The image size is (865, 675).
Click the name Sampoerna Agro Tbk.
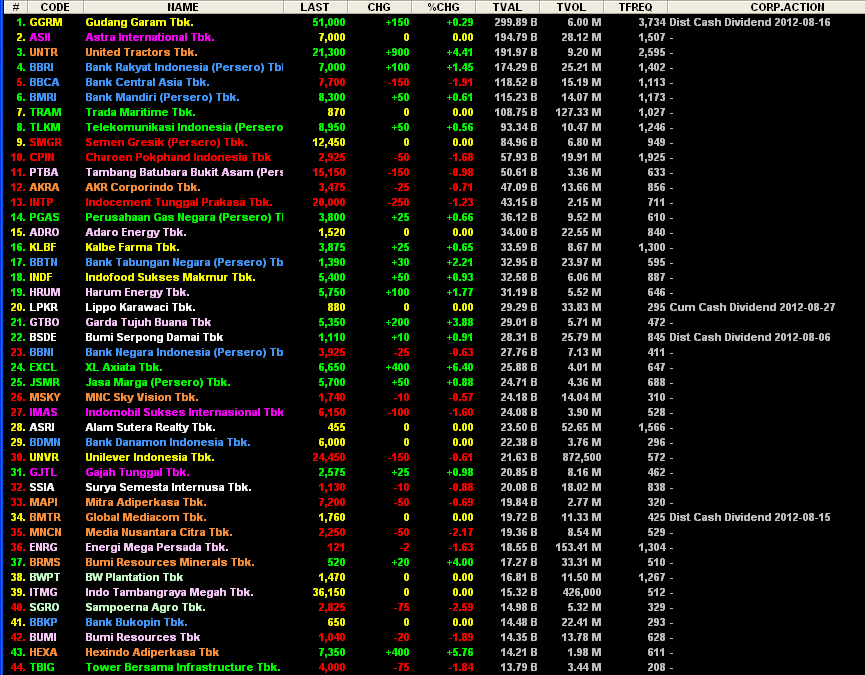pyautogui.click(x=145, y=607)
